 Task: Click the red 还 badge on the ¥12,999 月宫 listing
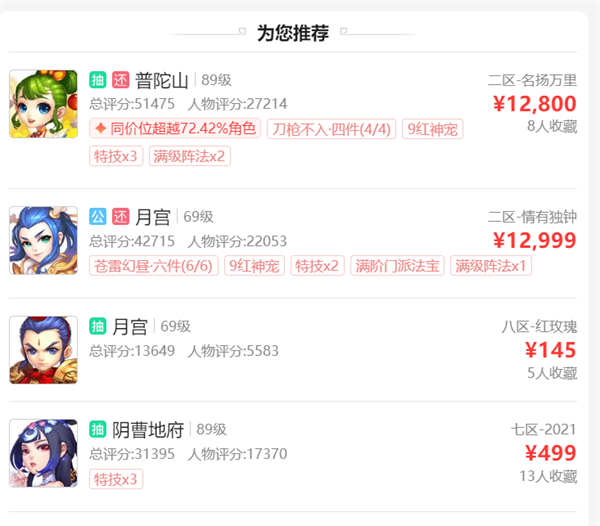coord(121,217)
